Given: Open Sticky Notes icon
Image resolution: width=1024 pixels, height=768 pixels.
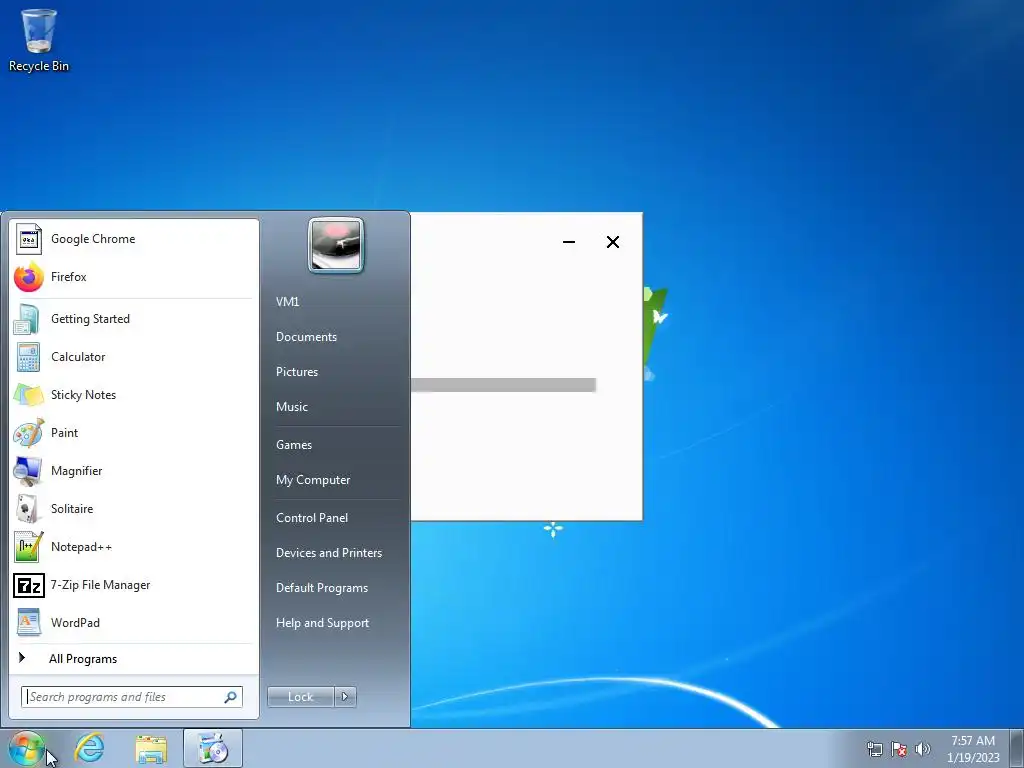Looking at the screenshot, I should coord(29,395).
